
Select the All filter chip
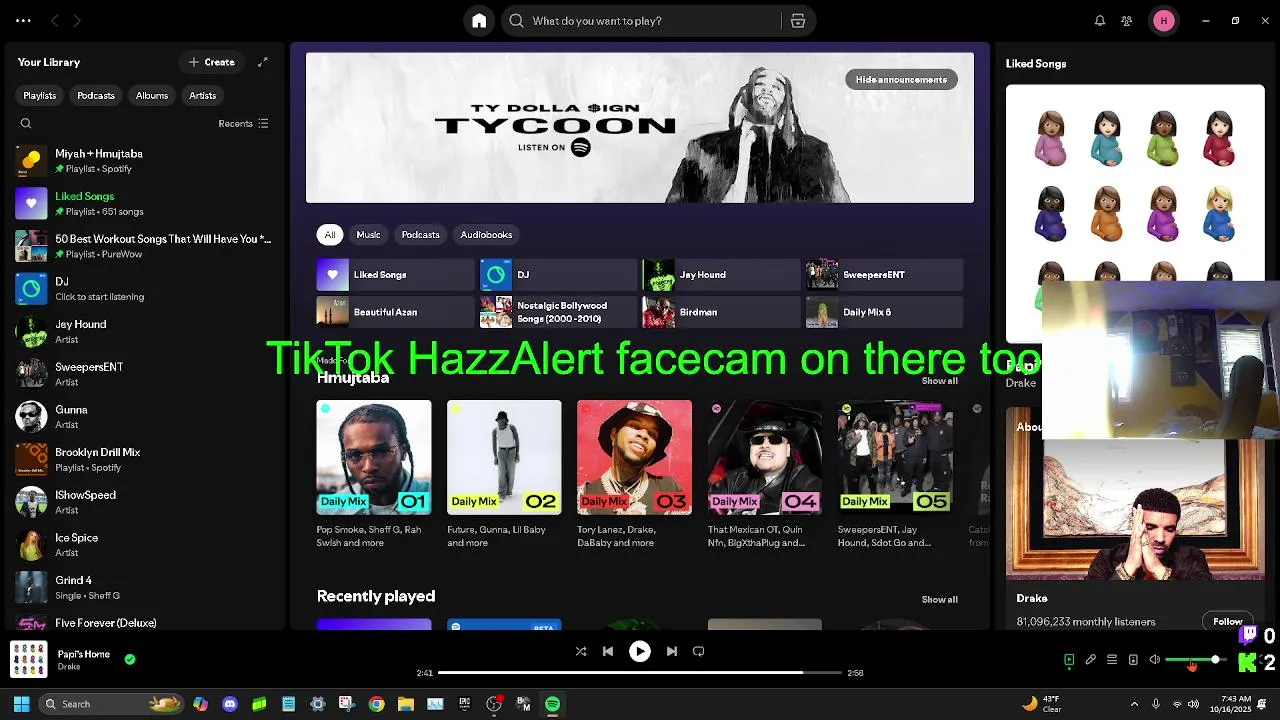330,235
